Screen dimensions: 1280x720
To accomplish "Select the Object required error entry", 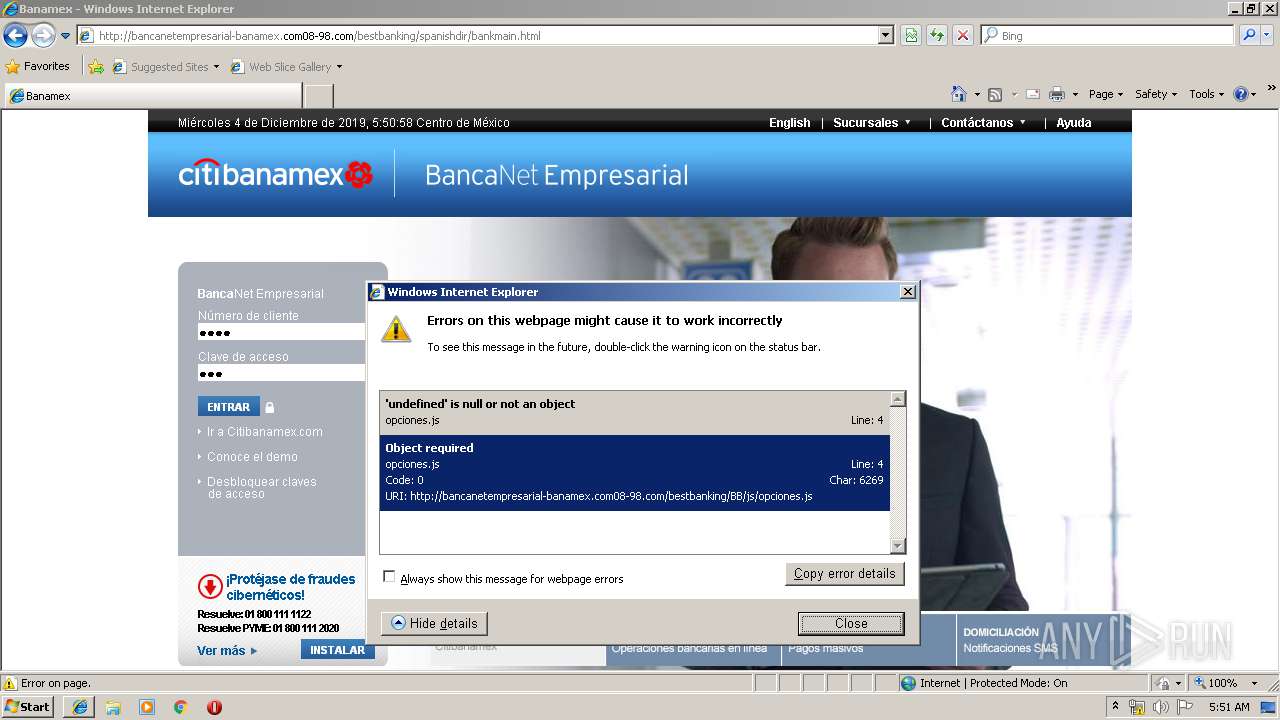I will pos(634,472).
